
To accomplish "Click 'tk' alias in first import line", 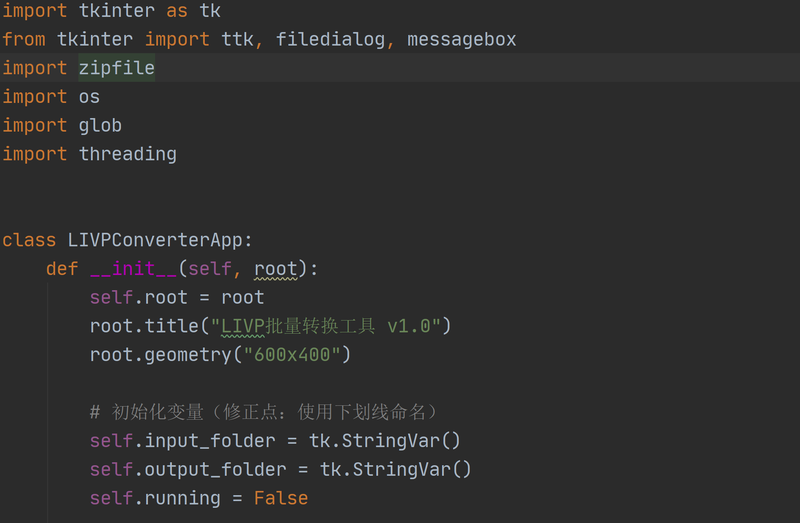I will (210, 11).
